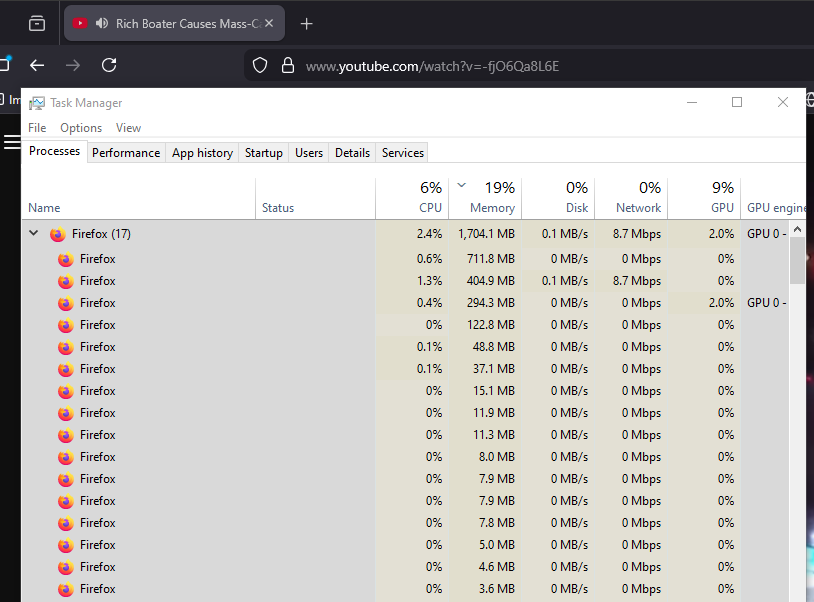Open the View menu
This screenshot has width=814, height=602.
[128, 128]
